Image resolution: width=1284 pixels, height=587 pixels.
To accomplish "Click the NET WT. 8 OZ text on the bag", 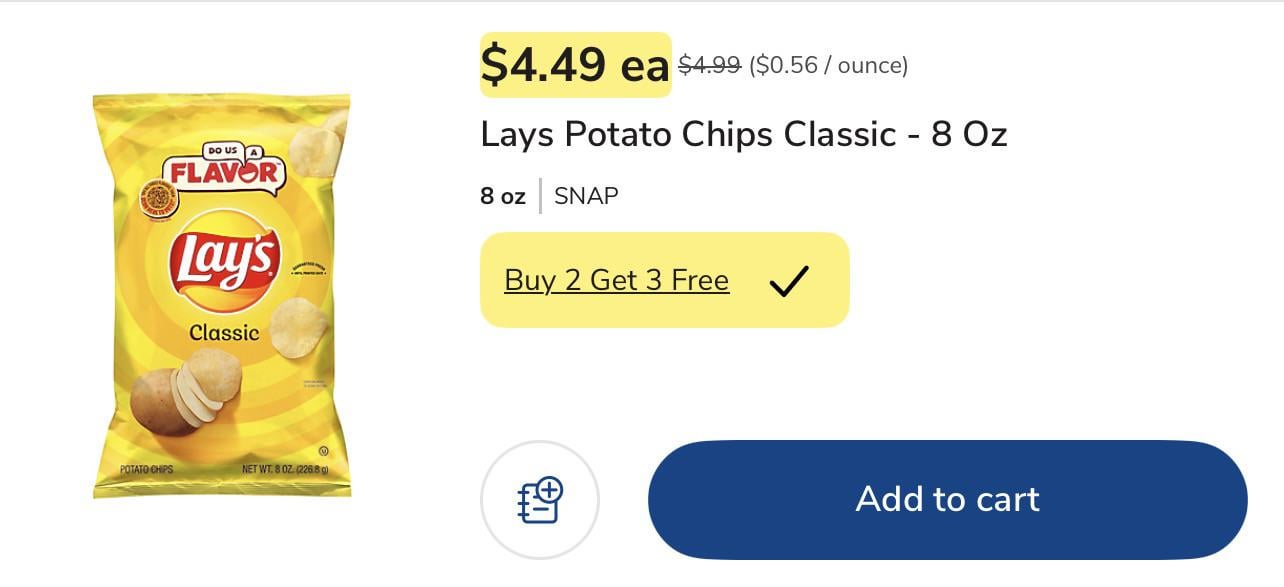I will pyautogui.click(x=286, y=470).
